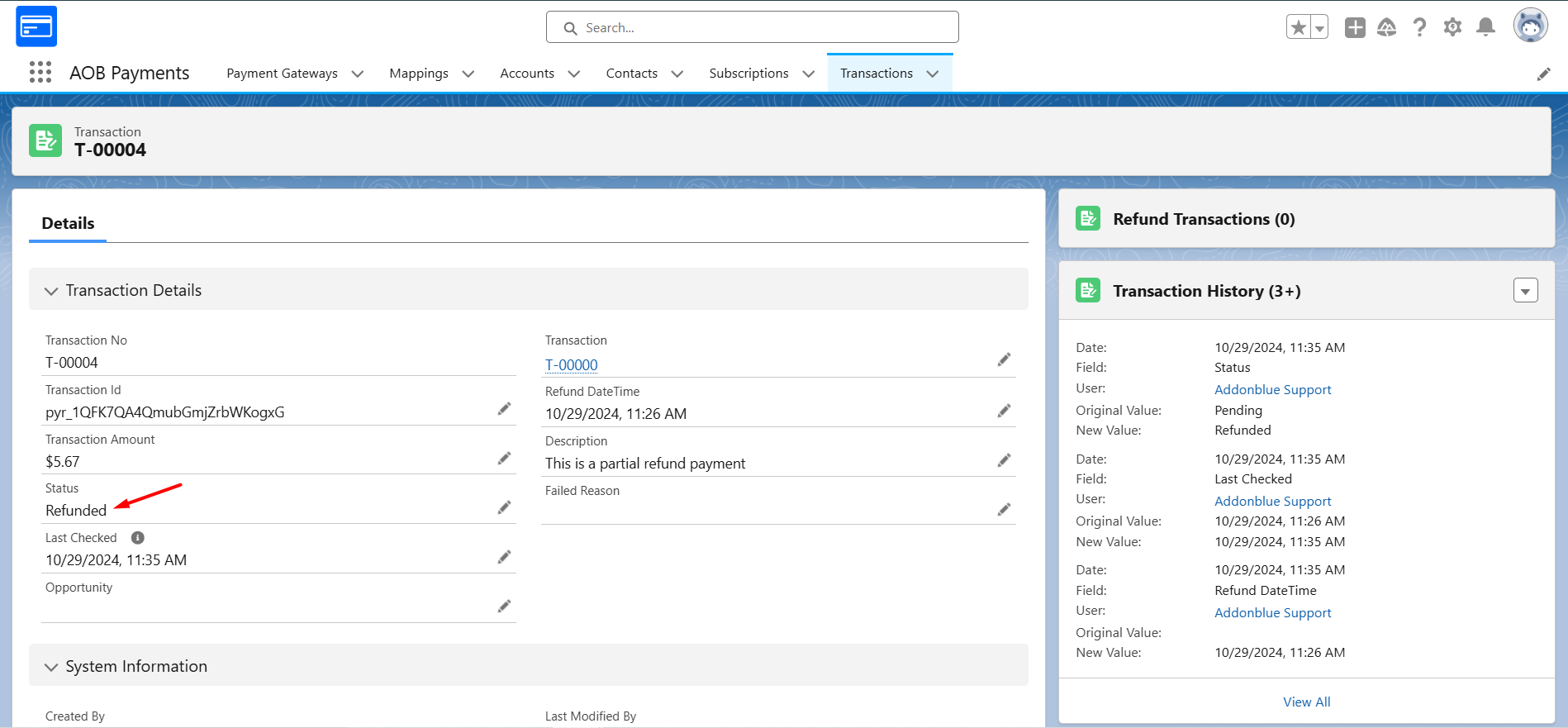Open the App Launcher grid icon

pos(40,73)
